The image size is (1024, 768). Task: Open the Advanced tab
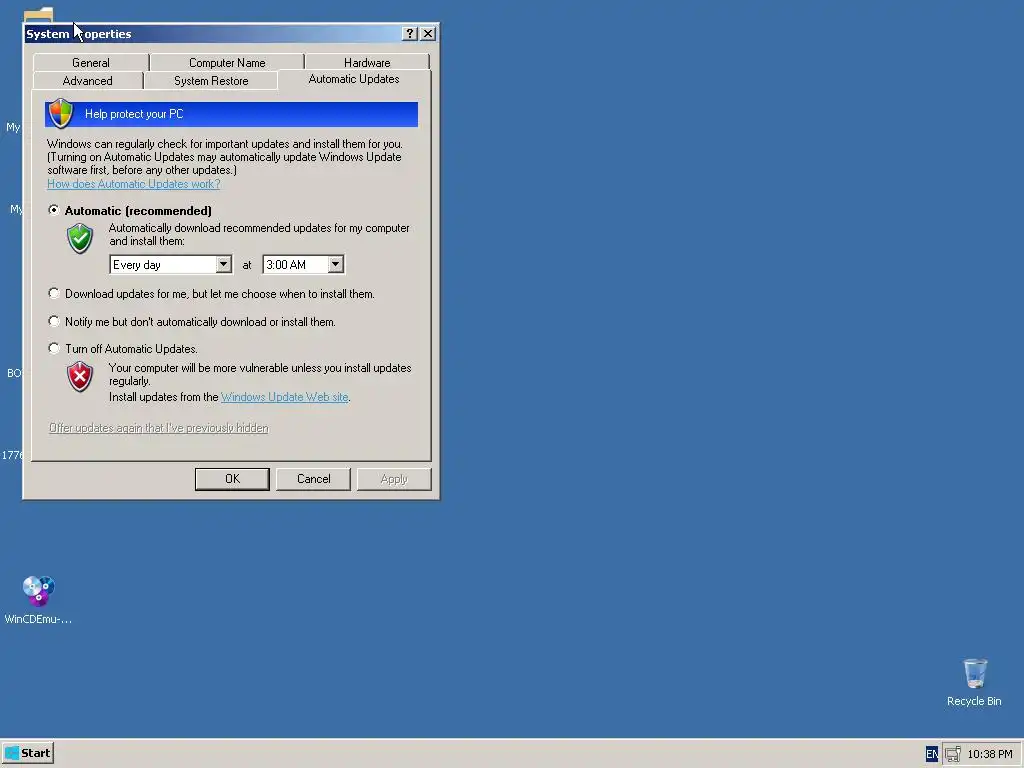pyautogui.click(x=88, y=81)
